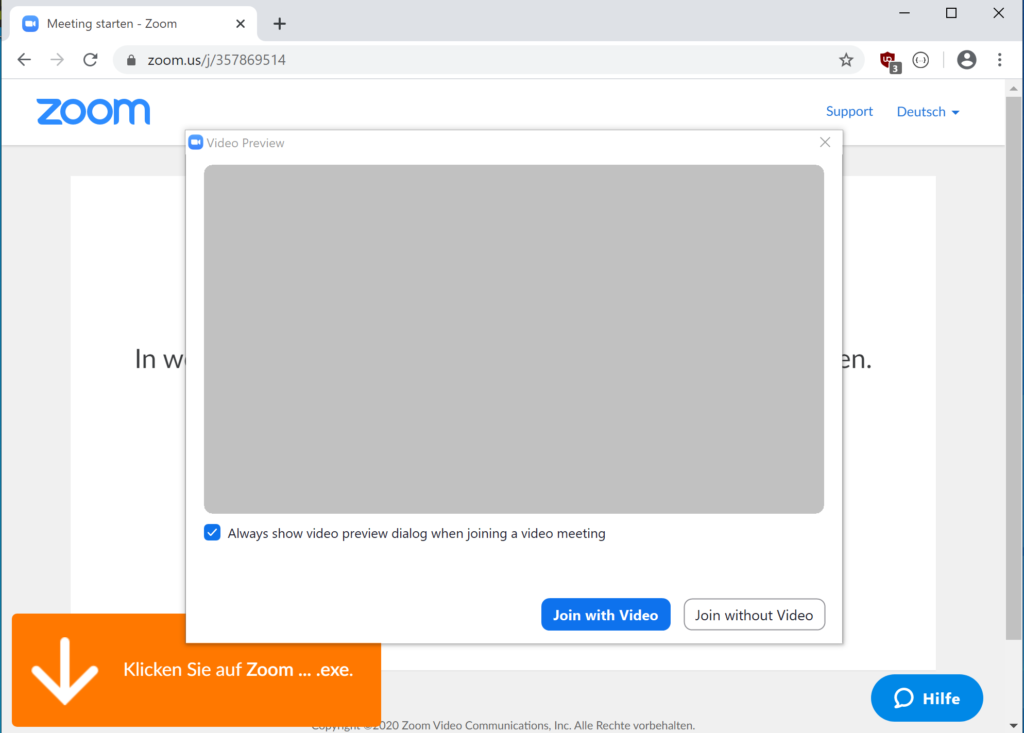
Task: Maximize the Chrome window
Action: tap(952, 13)
